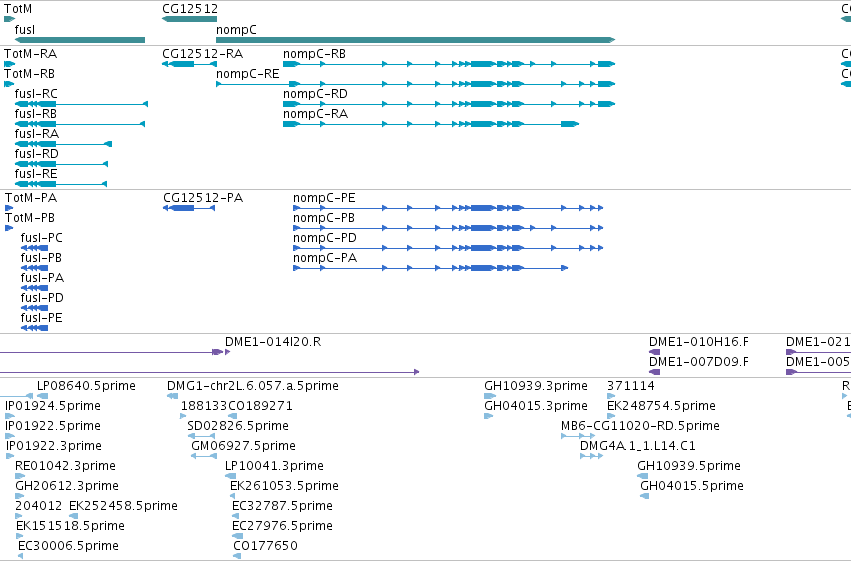Image resolution: width=851 pixels, height=561 pixels.
Task: Select the TotM-RB transcript label
Action: [29, 74]
